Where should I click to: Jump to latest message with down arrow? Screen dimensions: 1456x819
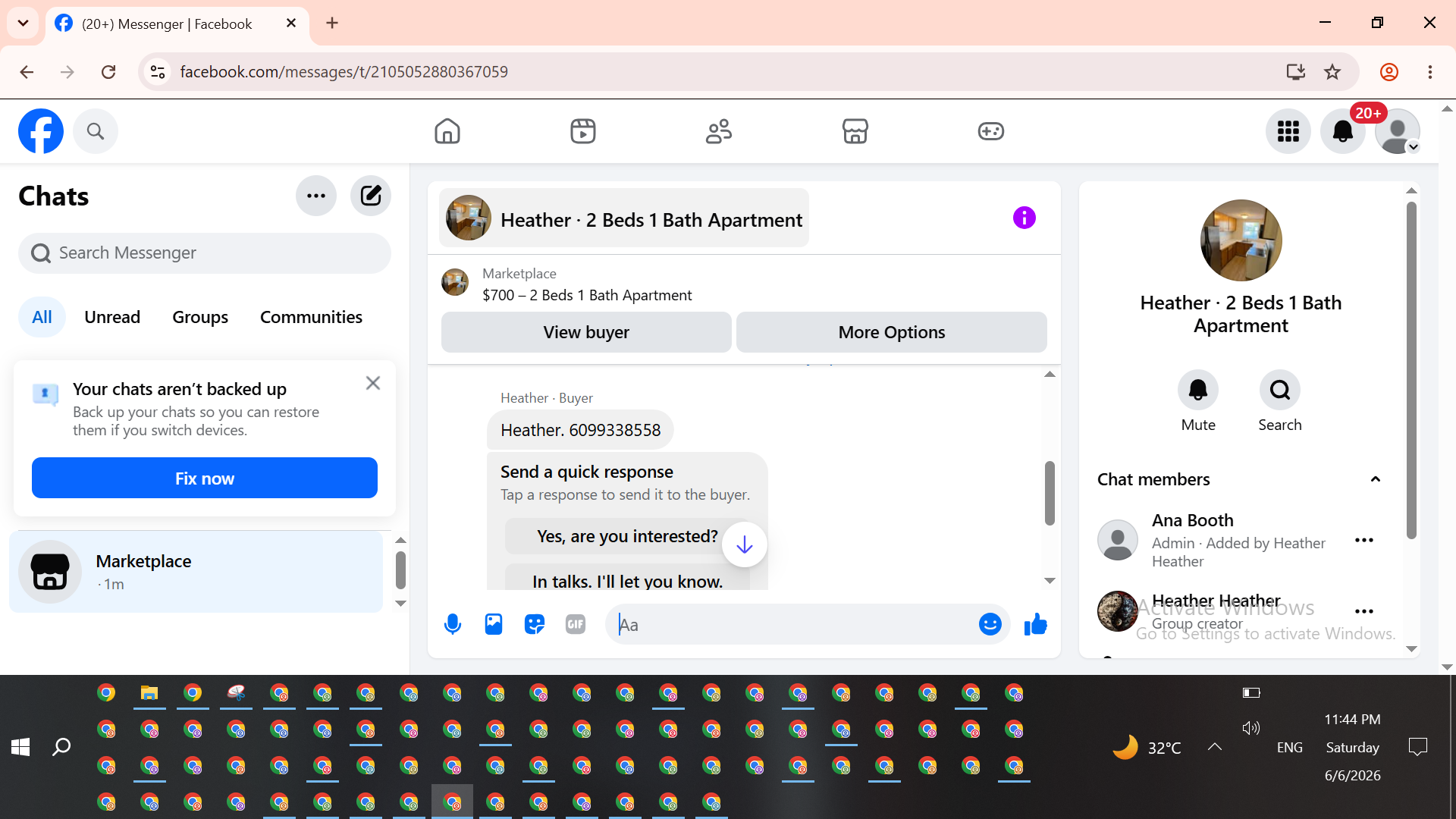pyautogui.click(x=745, y=544)
